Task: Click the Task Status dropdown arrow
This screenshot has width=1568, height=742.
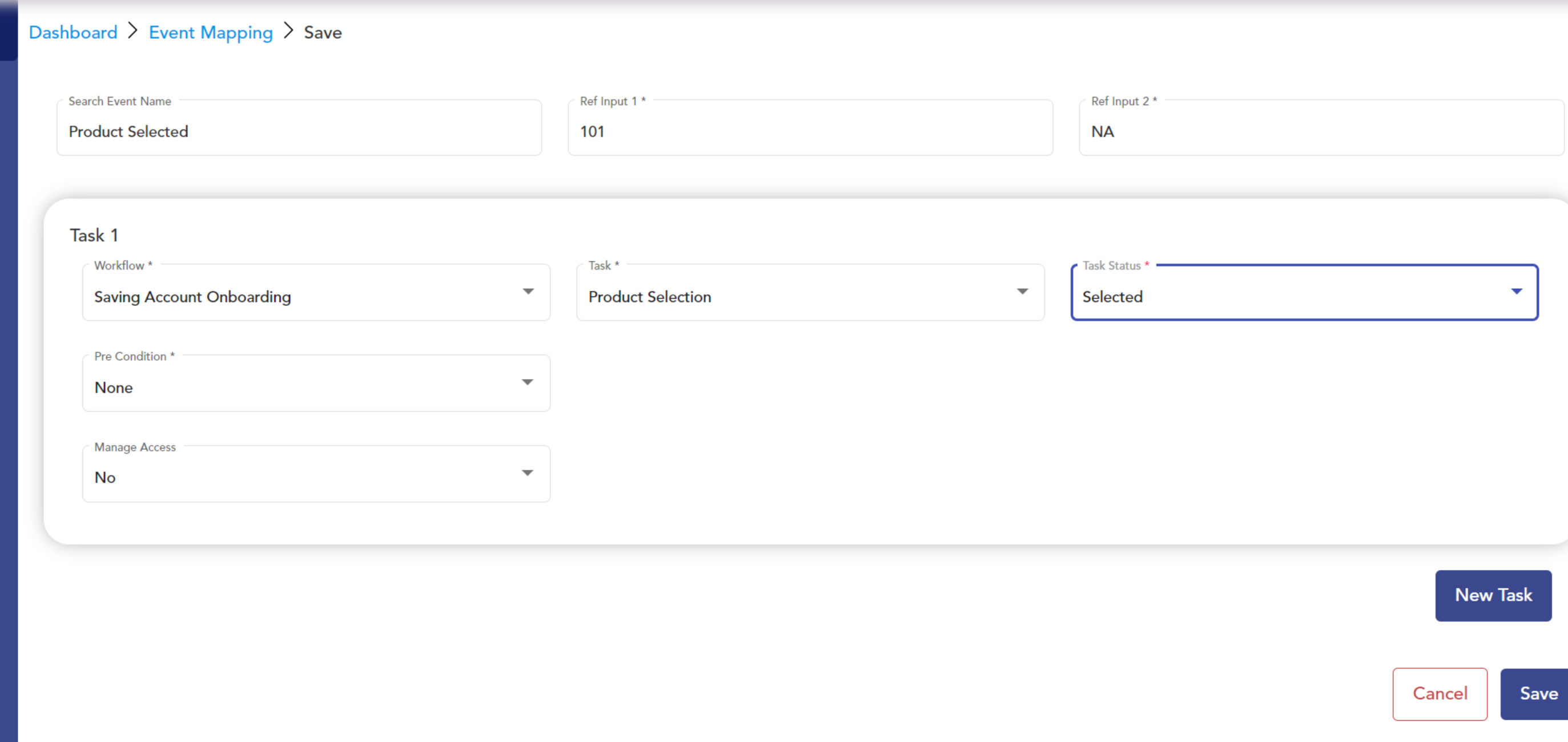Action: pyautogui.click(x=1516, y=291)
